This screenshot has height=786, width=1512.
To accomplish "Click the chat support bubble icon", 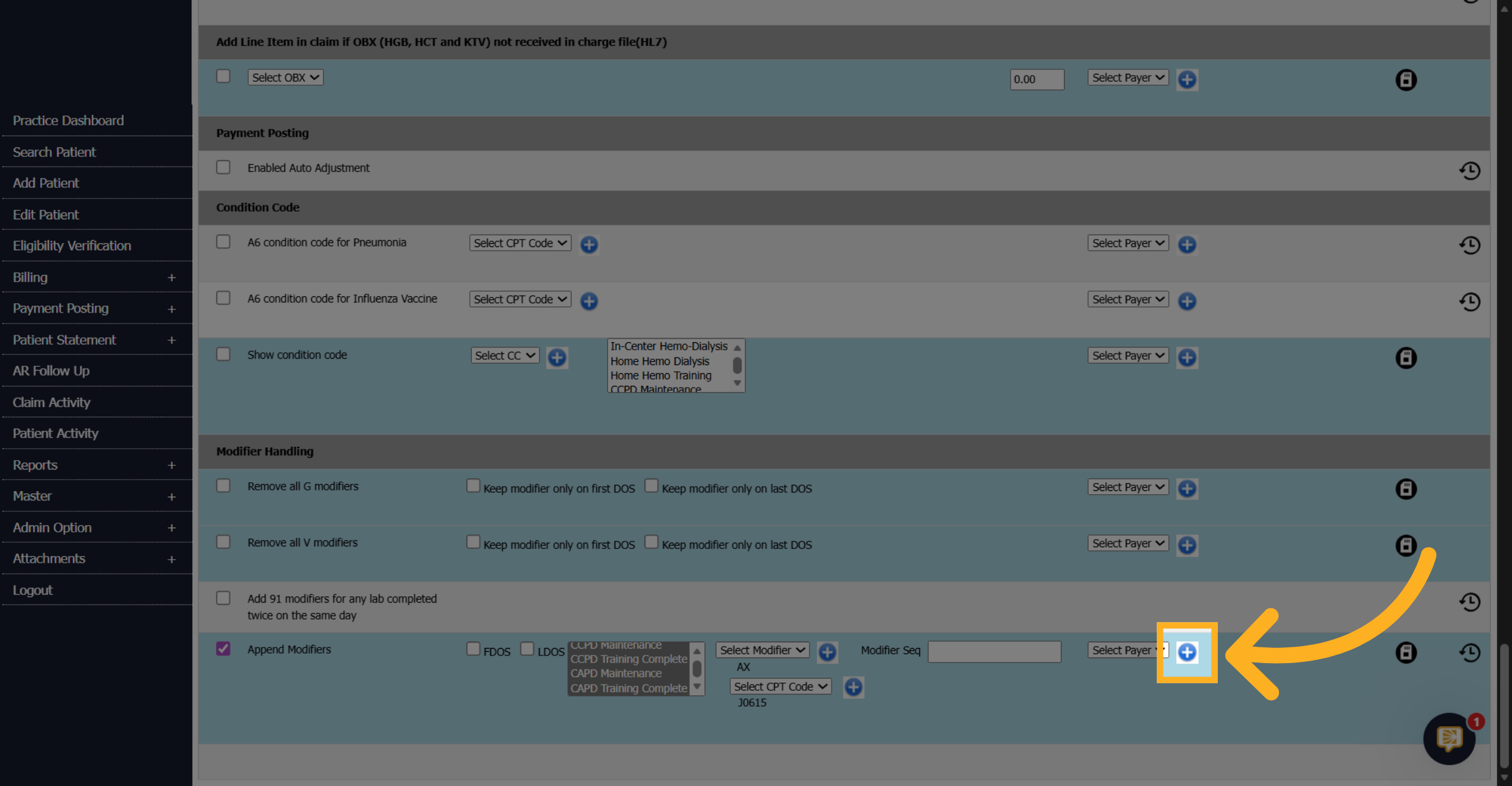I will 1449,739.
